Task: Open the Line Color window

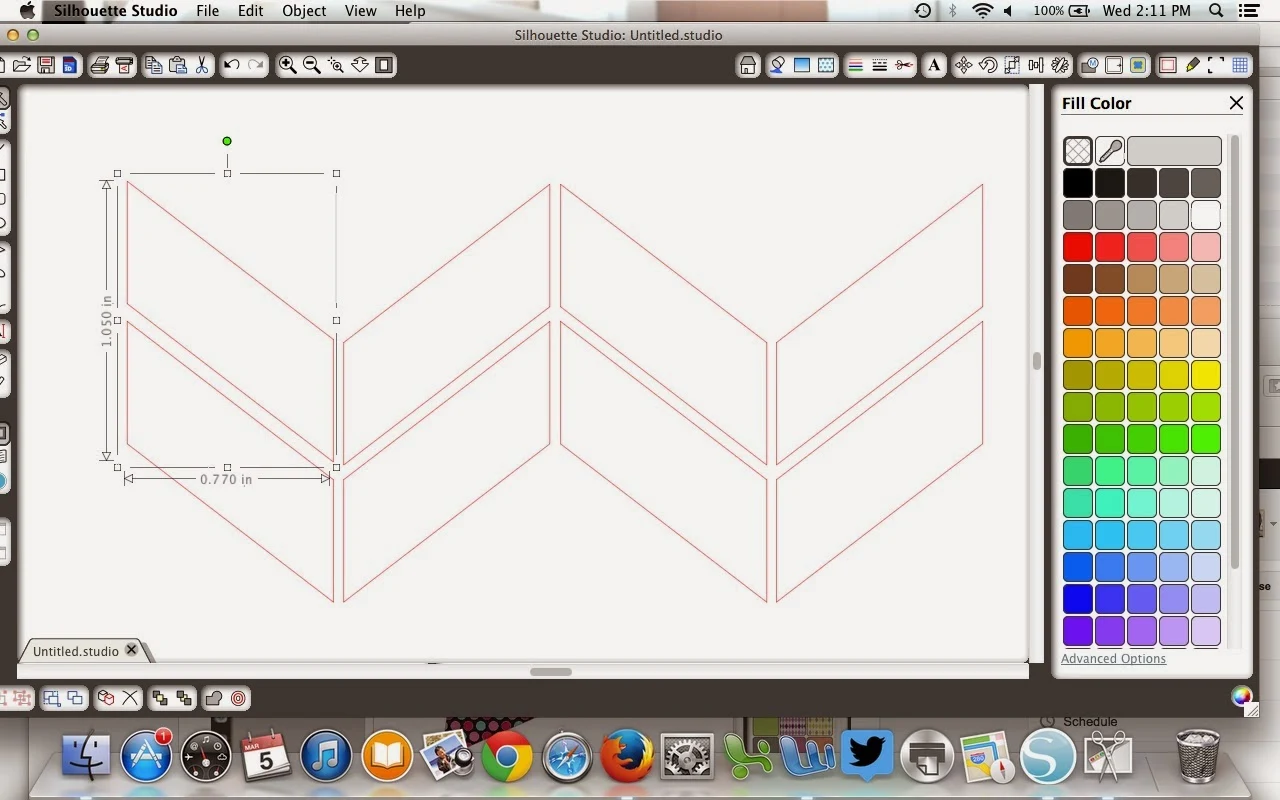Action: (x=856, y=66)
